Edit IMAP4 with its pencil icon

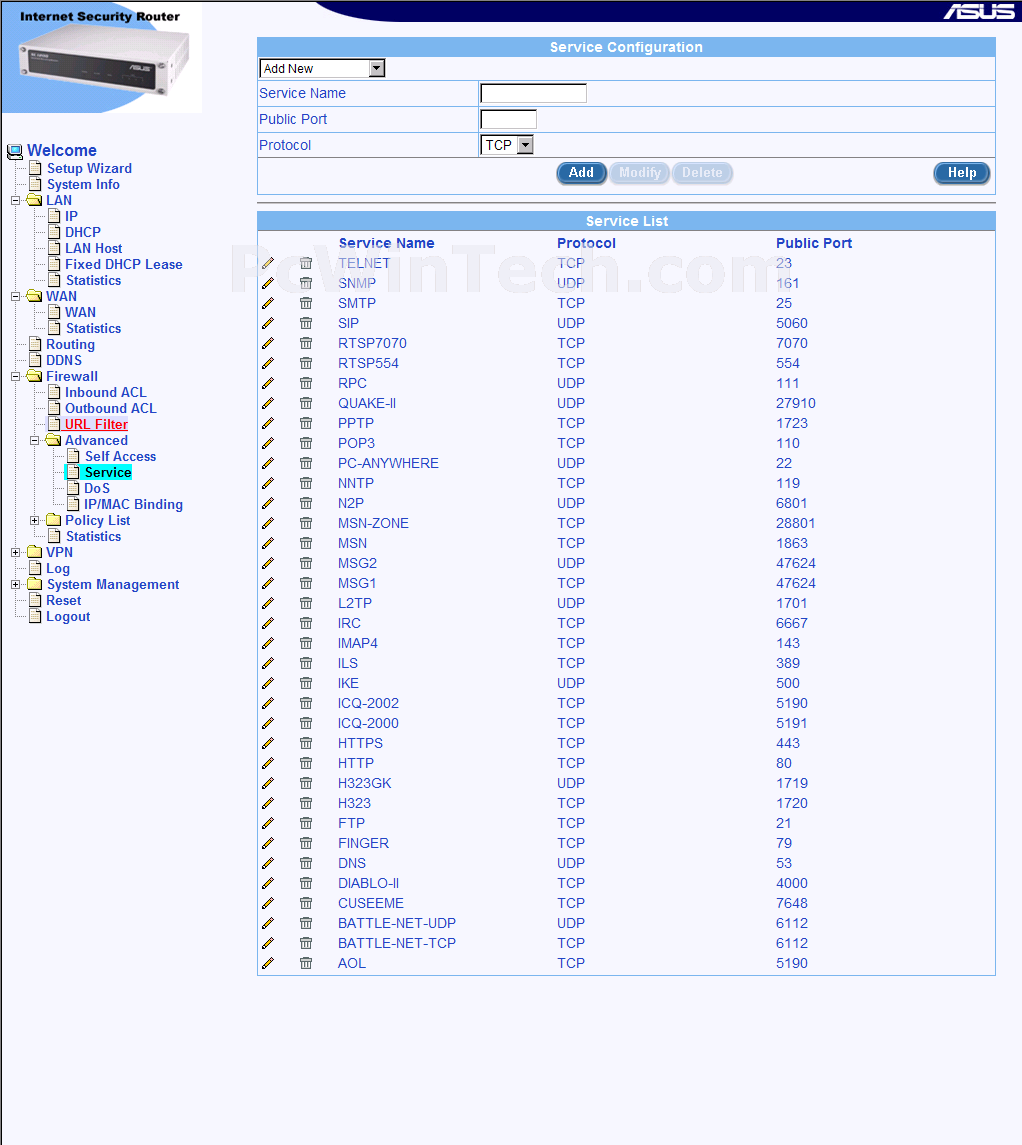tap(268, 643)
